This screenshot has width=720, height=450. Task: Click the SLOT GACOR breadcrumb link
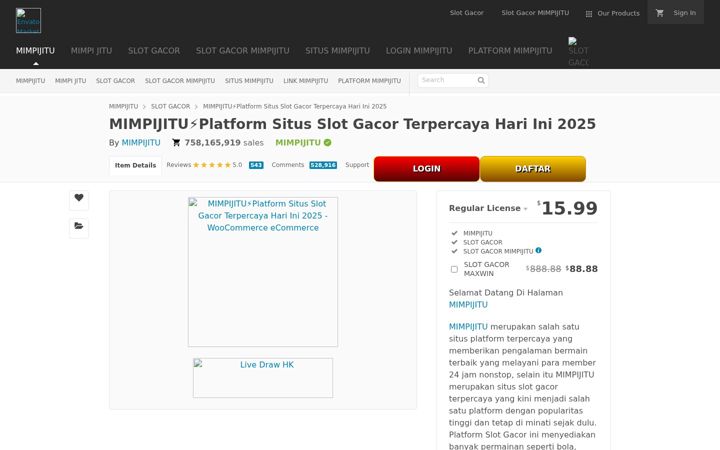pos(170,107)
